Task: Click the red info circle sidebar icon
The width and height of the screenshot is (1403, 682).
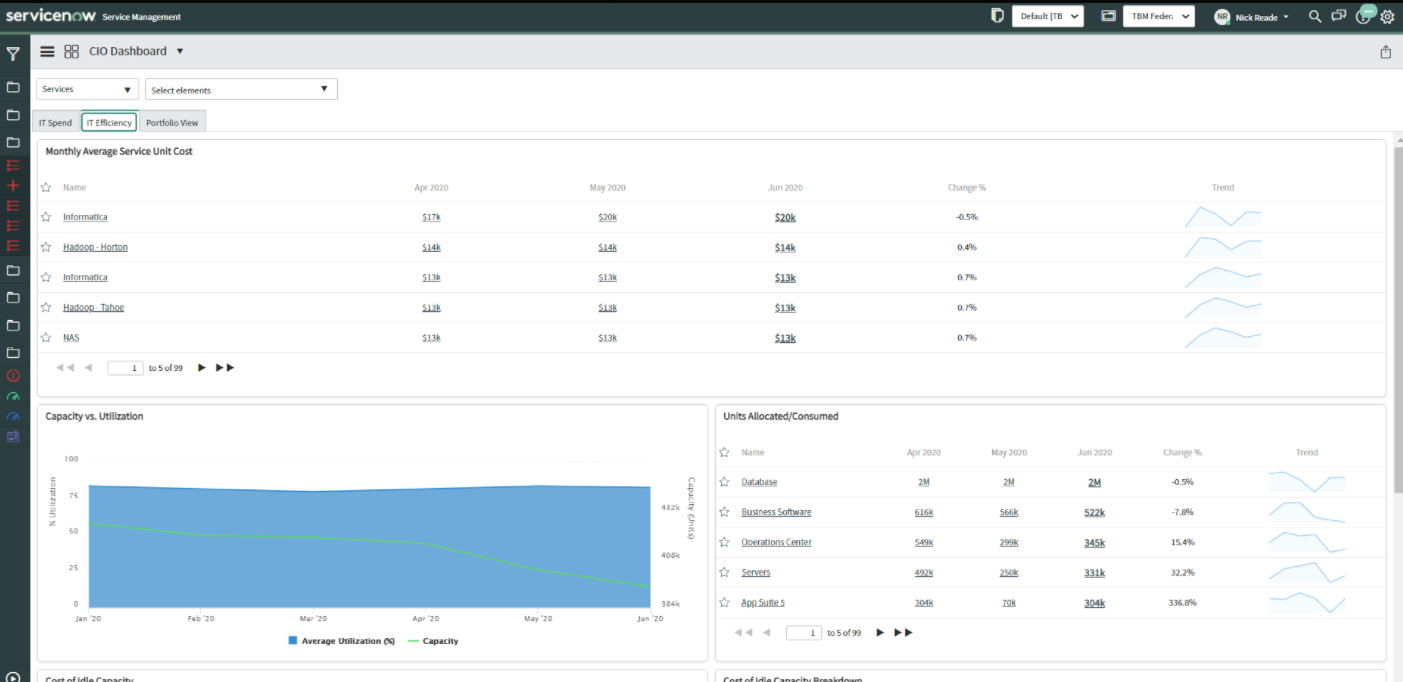Action: pos(13,377)
